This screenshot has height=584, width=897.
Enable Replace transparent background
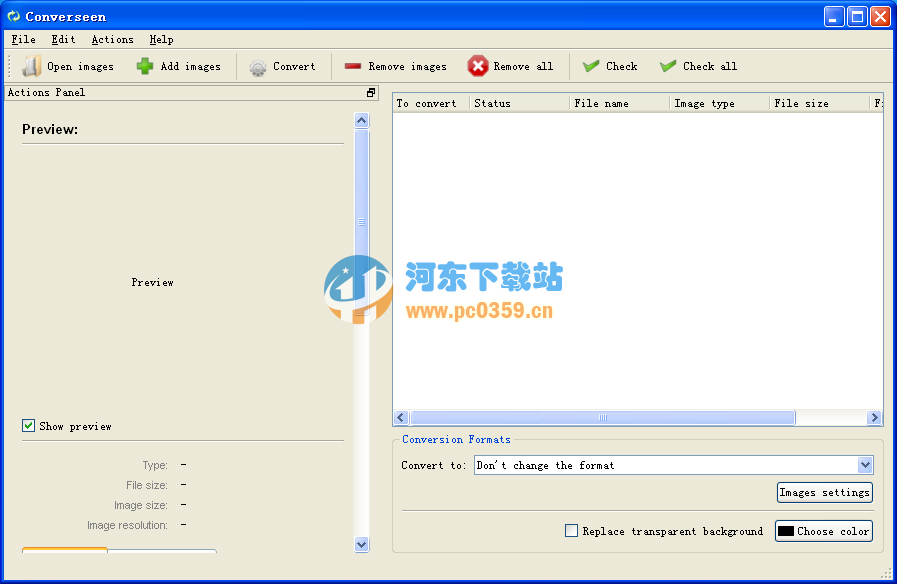(x=571, y=531)
